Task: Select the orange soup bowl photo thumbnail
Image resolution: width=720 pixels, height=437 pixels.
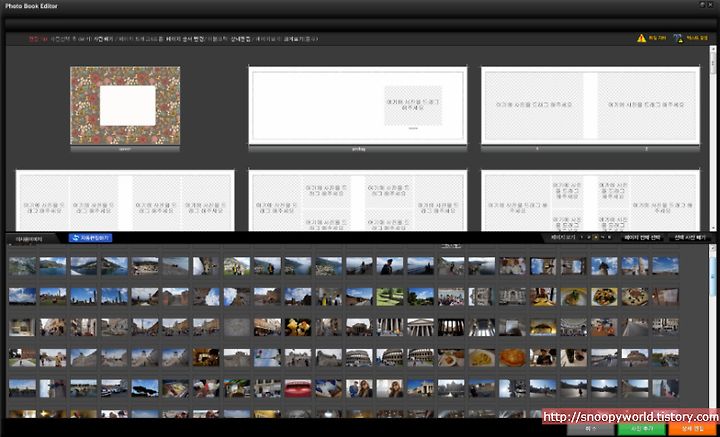Action: [x=512, y=358]
